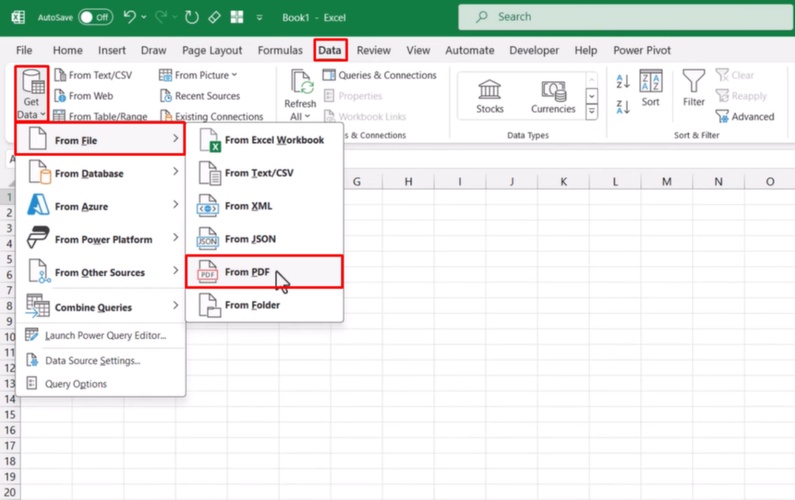Screen dimensions: 795x500
Task: Switch to the View tab
Action: coord(418,50)
